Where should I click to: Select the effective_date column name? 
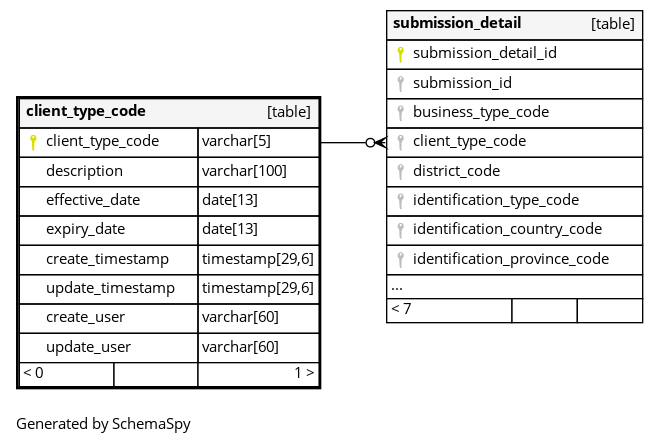93,200
